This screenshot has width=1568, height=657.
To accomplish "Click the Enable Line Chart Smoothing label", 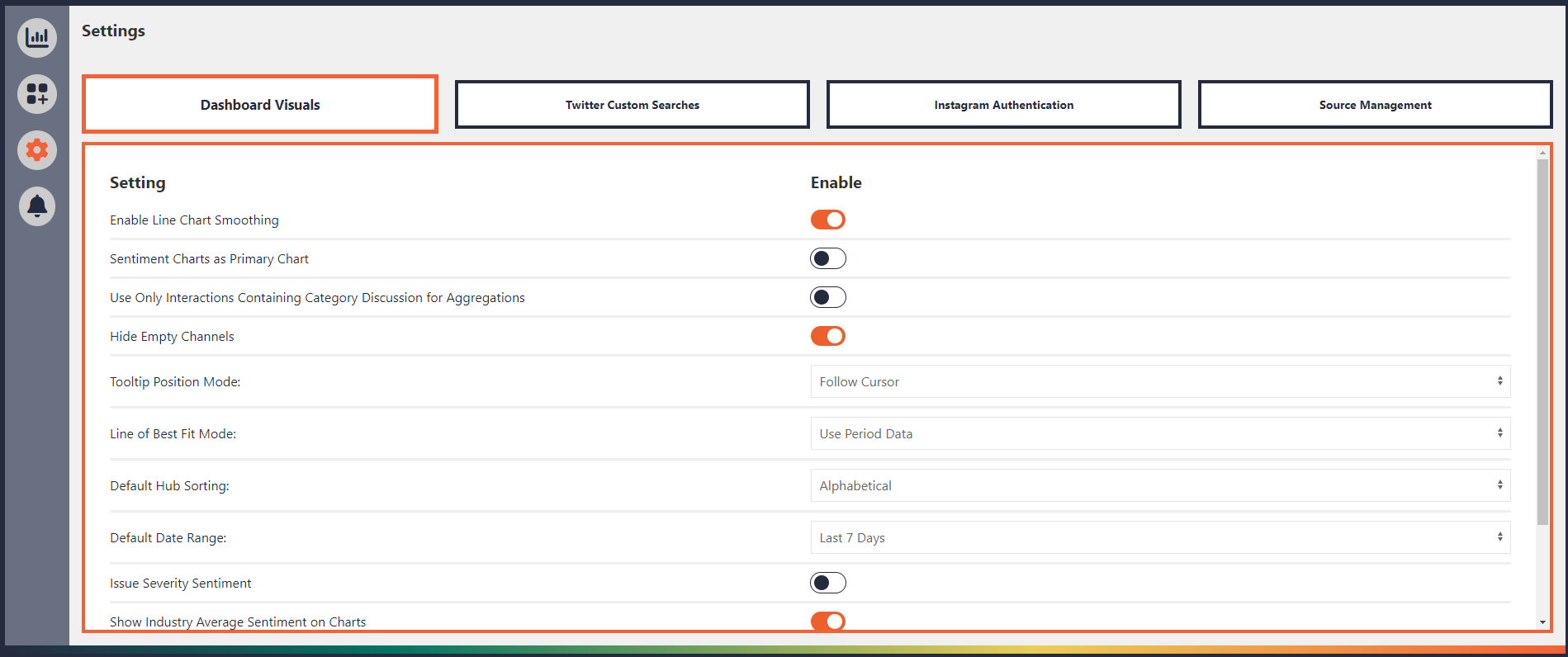I will point(194,220).
